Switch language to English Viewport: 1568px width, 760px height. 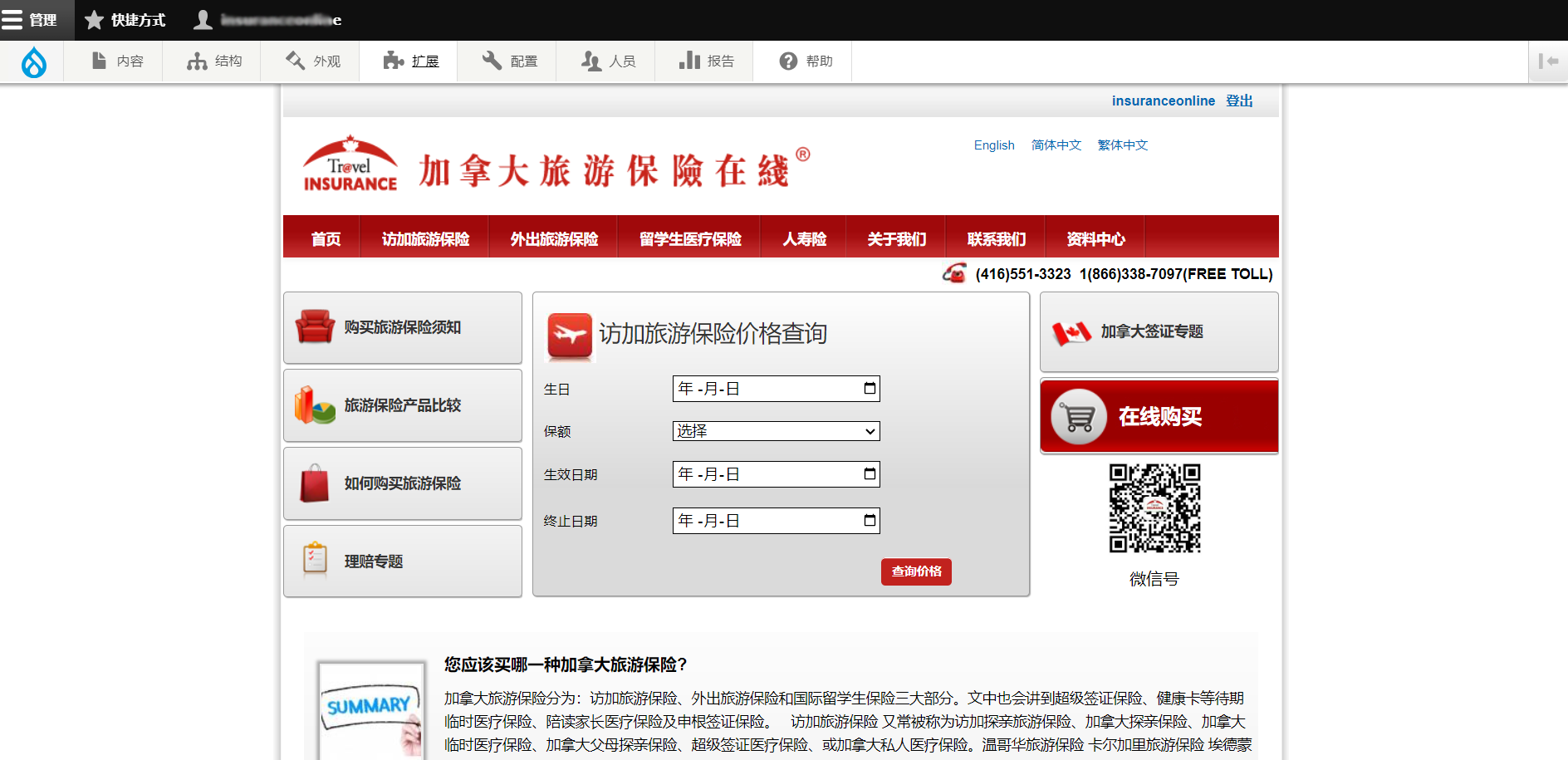994,145
